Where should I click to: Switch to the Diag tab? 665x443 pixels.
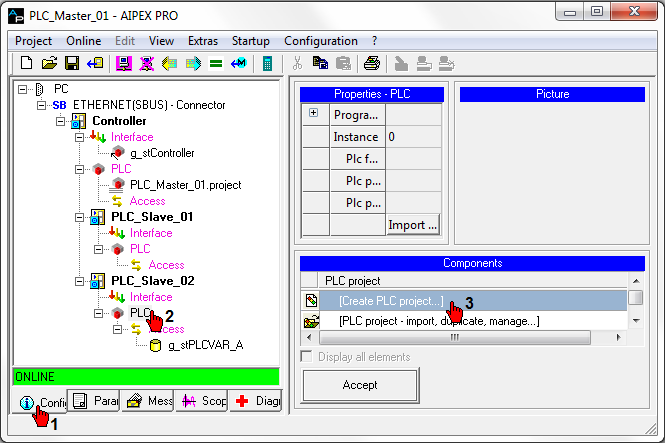click(256, 401)
